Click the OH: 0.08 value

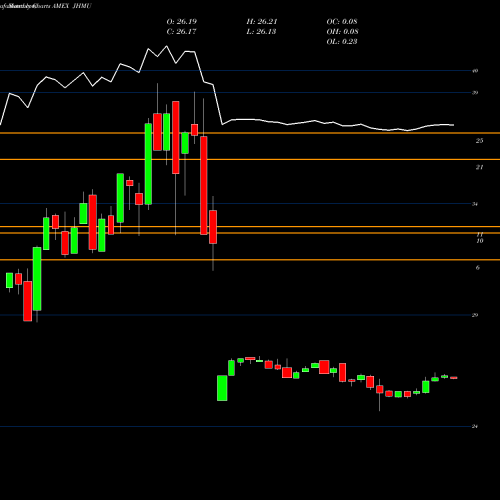pos(342,32)
